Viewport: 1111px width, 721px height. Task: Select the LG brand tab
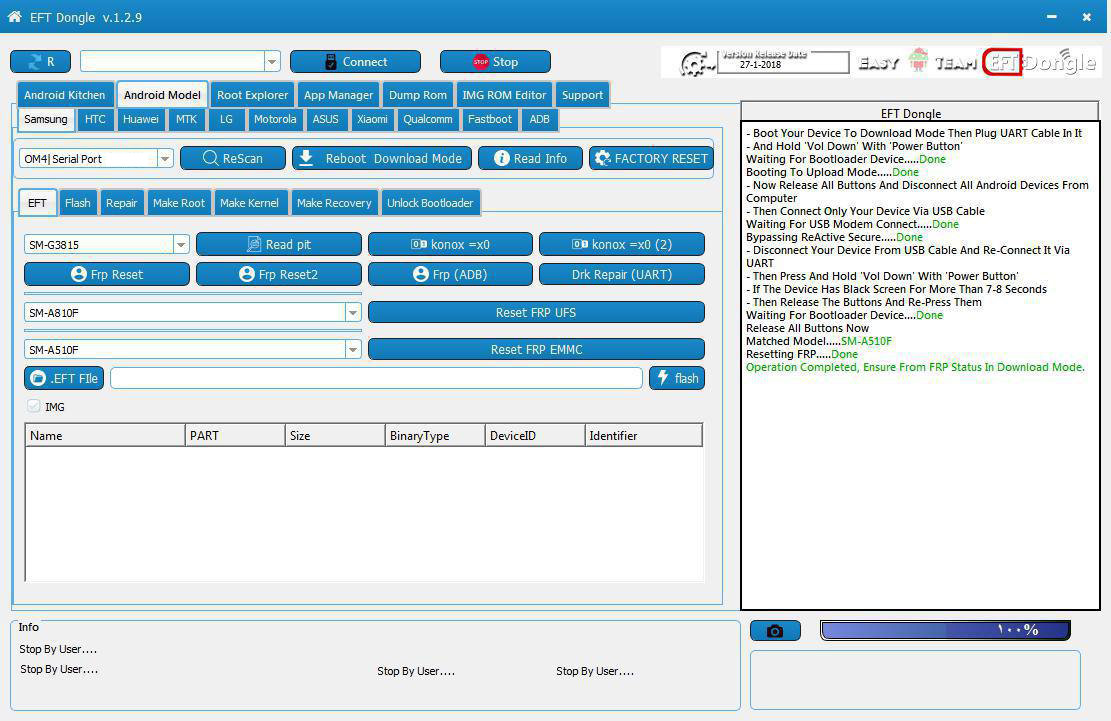pos(226,119)
